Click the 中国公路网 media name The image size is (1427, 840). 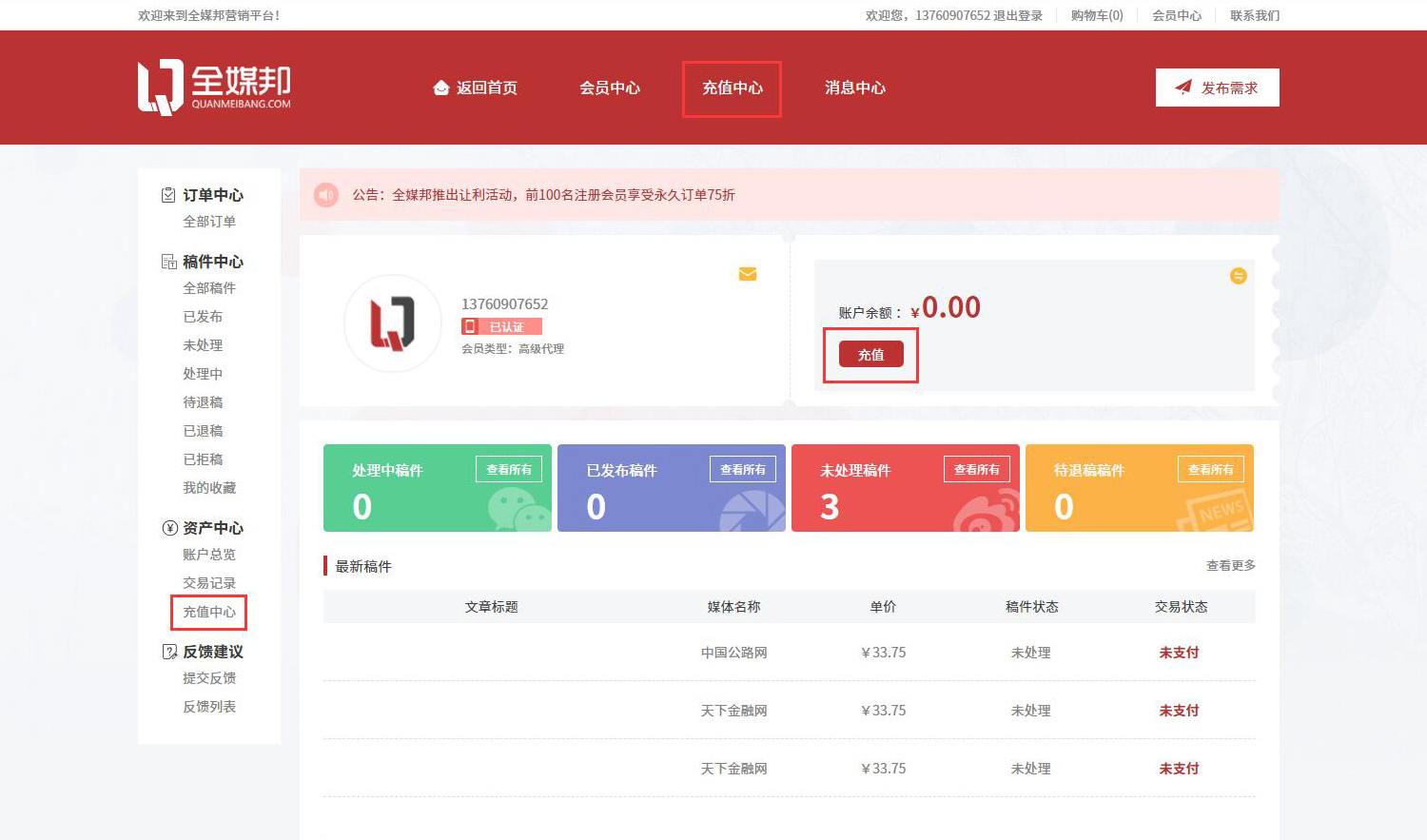(734, 653)
